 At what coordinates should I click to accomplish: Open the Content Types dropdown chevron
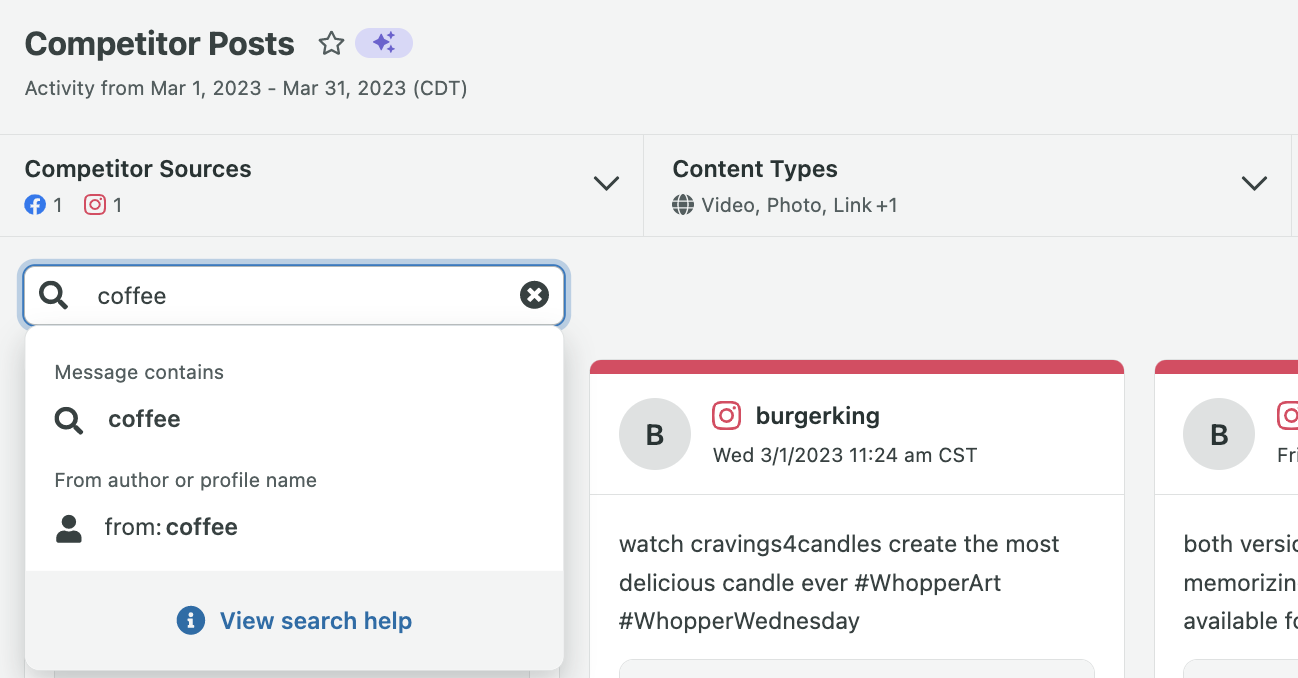coord(1254,183)
